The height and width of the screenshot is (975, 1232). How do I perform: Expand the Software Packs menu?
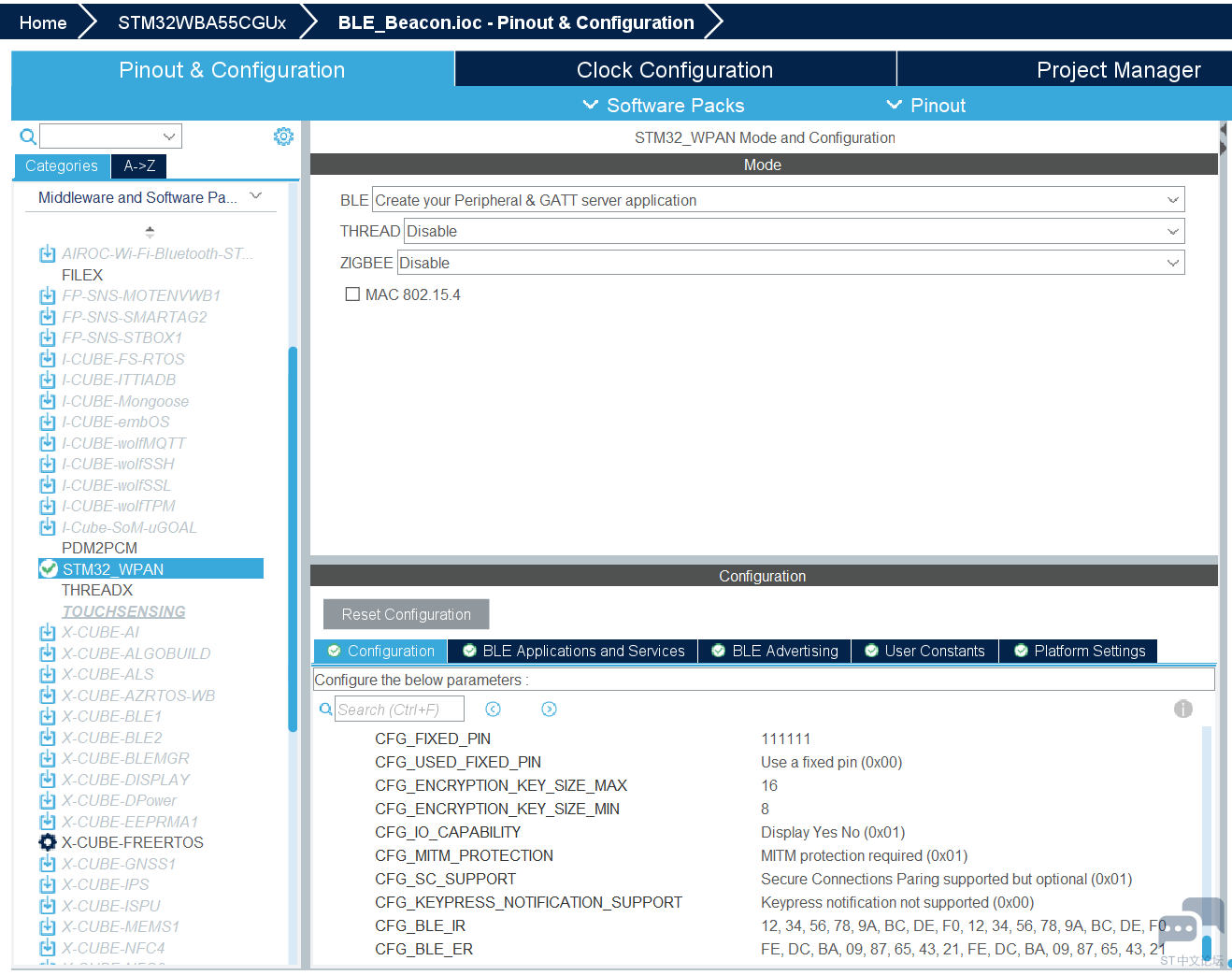[664, 106]
